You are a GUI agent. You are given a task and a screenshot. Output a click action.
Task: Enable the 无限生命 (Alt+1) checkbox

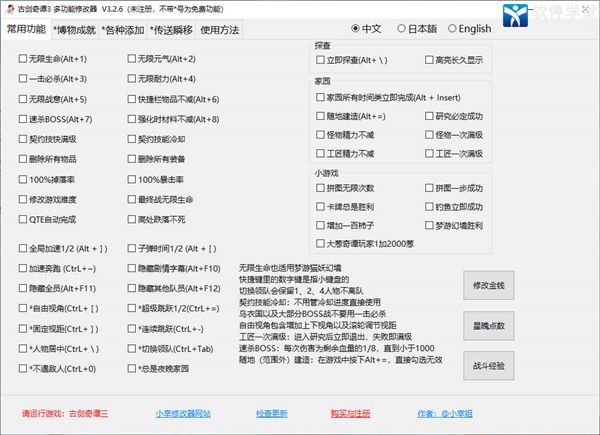23,59
